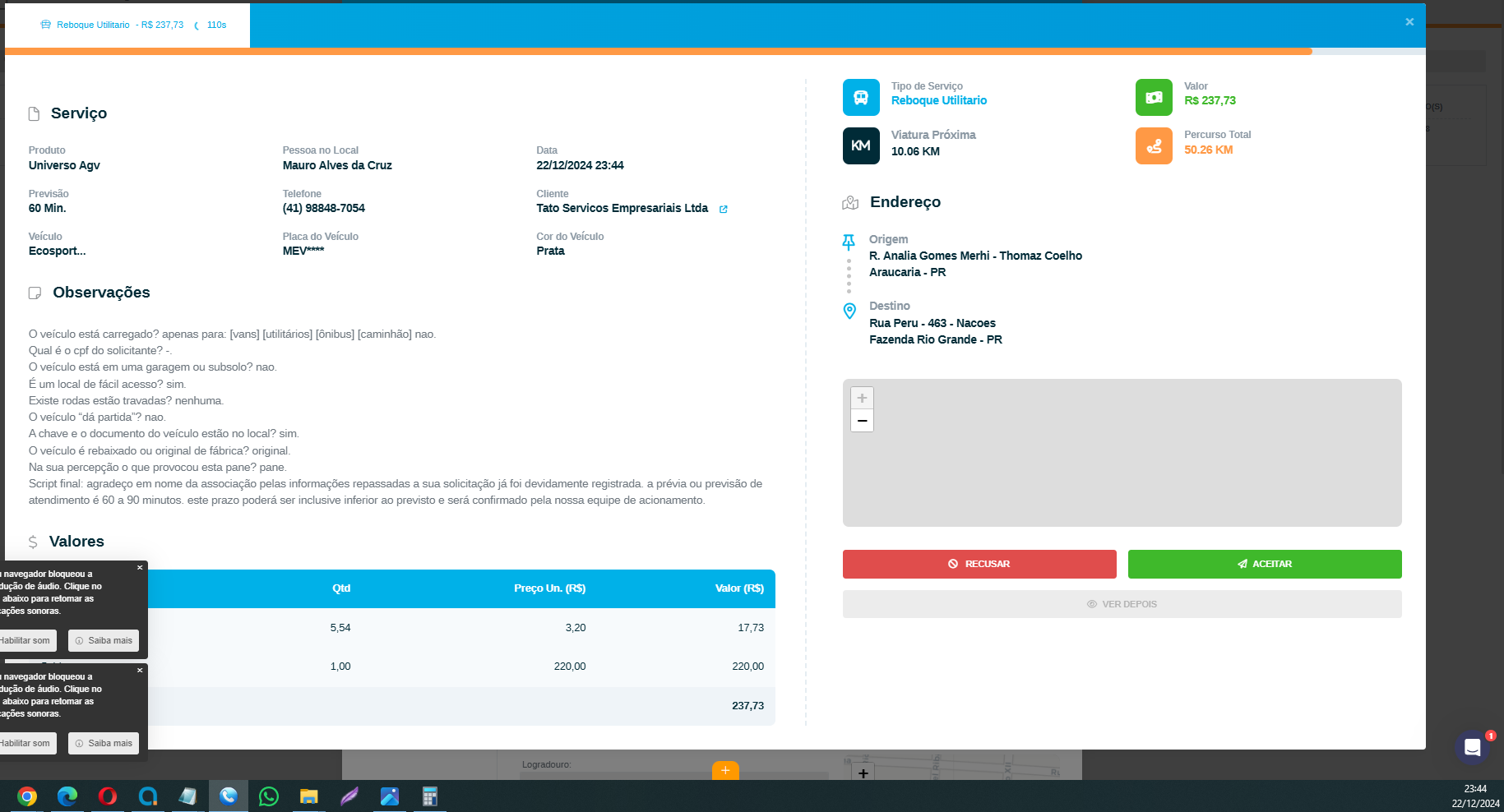The width and height of the screenshot is (1504, 812).
Task: Open the blue phone app in taskbar
Action: point(229,796)
